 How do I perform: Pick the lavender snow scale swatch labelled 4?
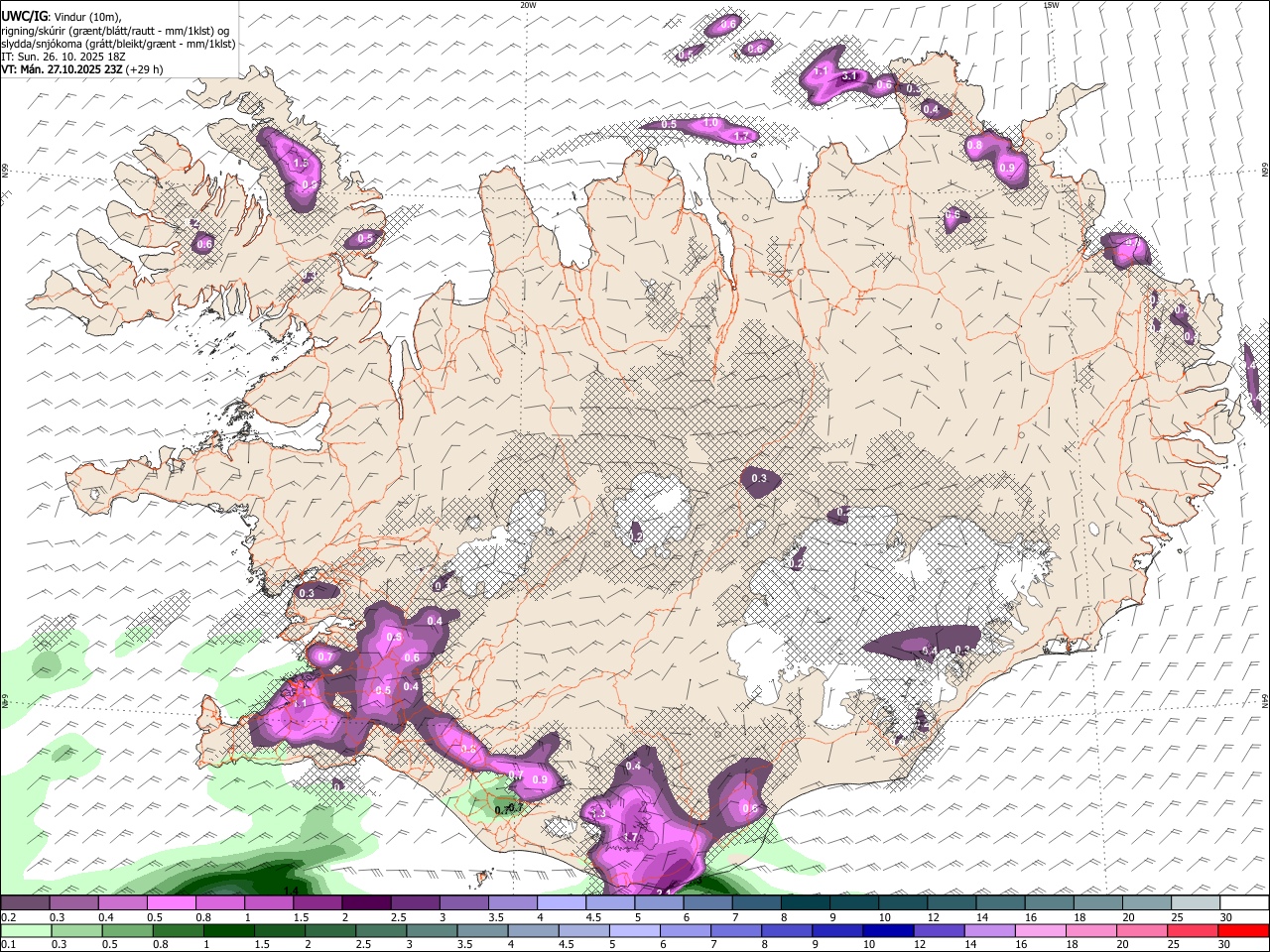click(562, 903)
